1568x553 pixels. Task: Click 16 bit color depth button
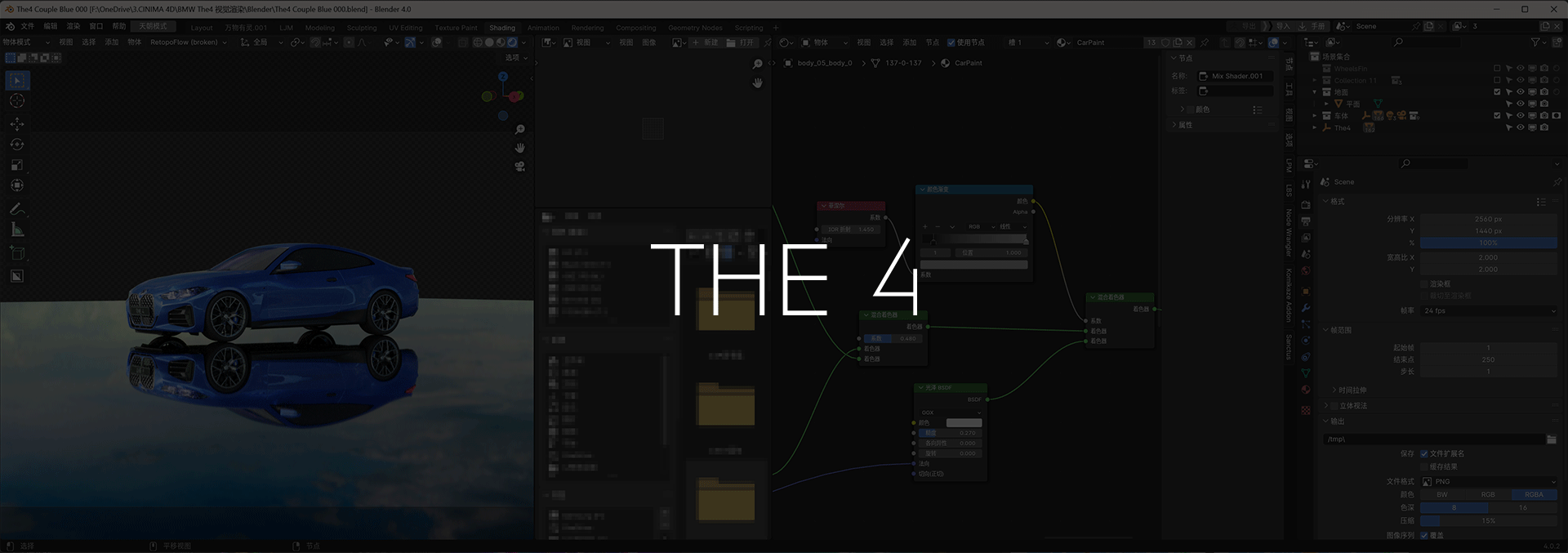[x=1523, y=508]
